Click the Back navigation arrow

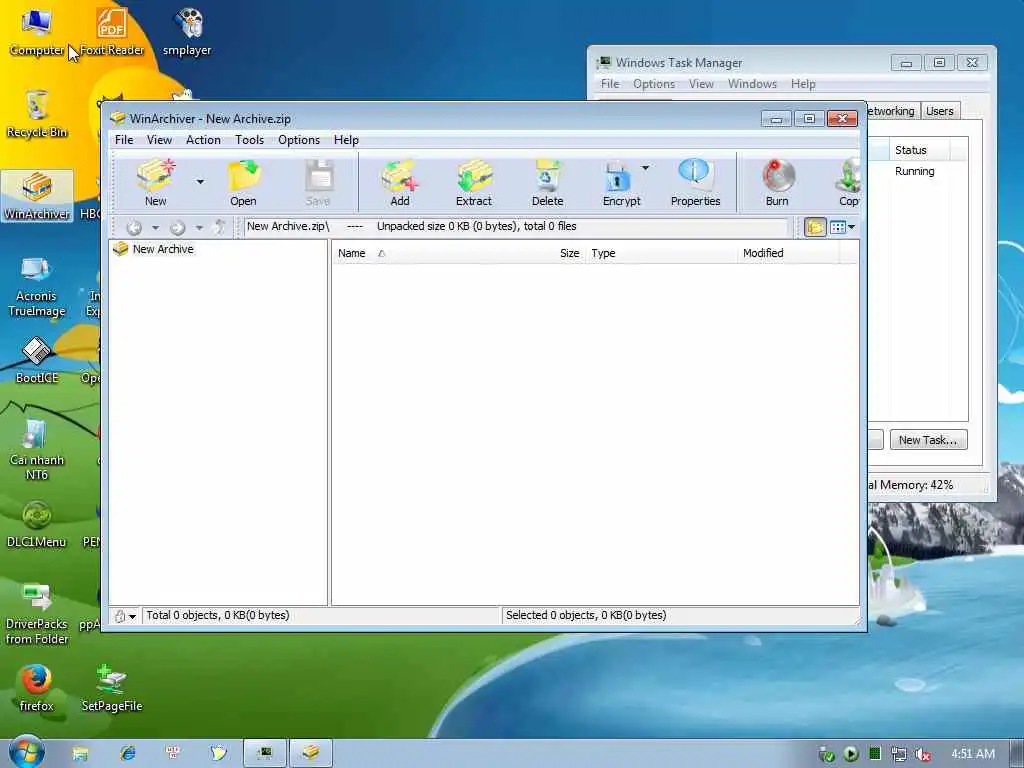point(134,227)
